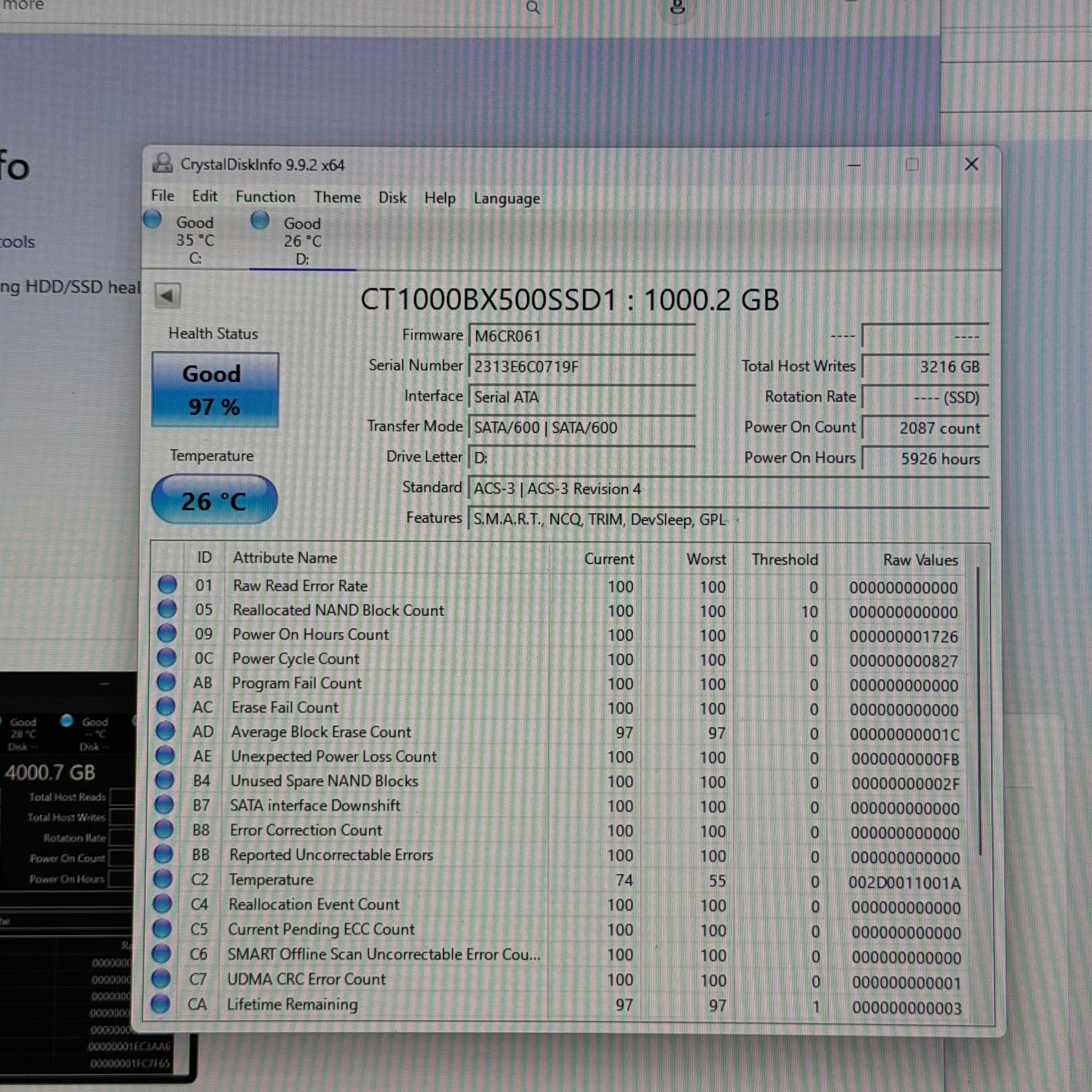Click the CT1000BX500SSD1 model title
1092x1092 pixels.
570,299
